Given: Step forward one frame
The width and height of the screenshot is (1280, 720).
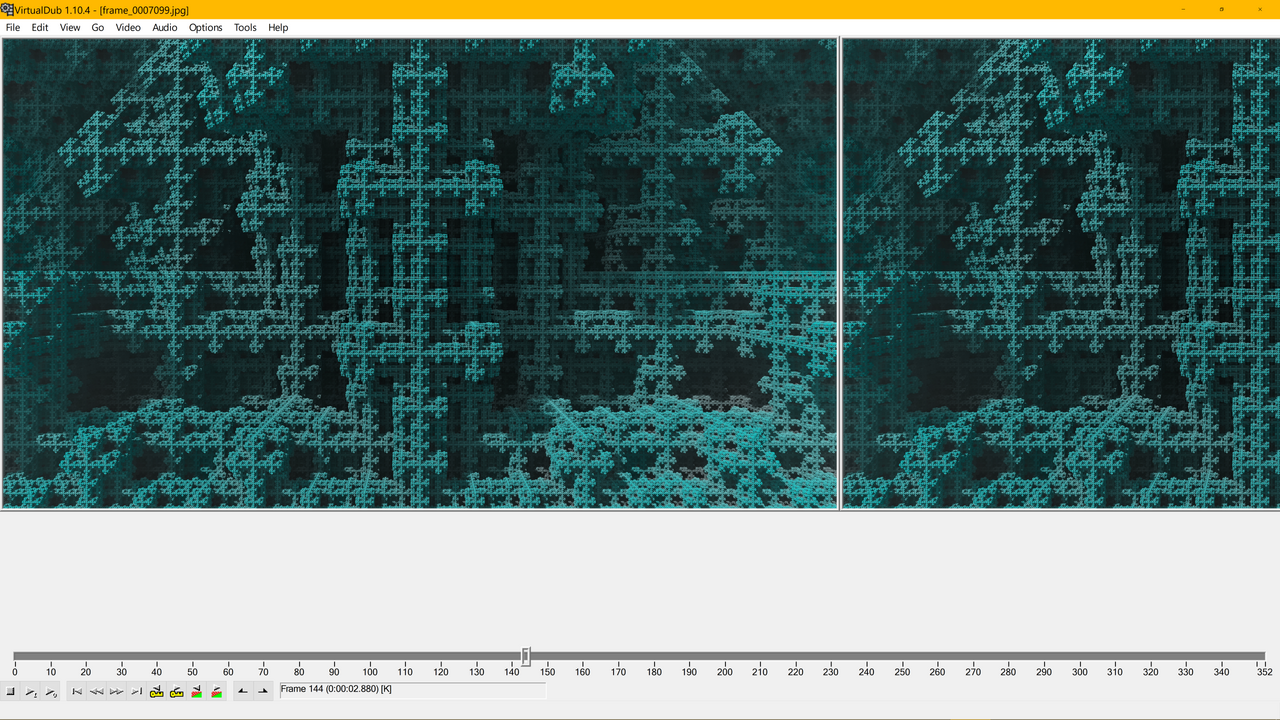Looking at the screenshot, I should click(117, 692).
